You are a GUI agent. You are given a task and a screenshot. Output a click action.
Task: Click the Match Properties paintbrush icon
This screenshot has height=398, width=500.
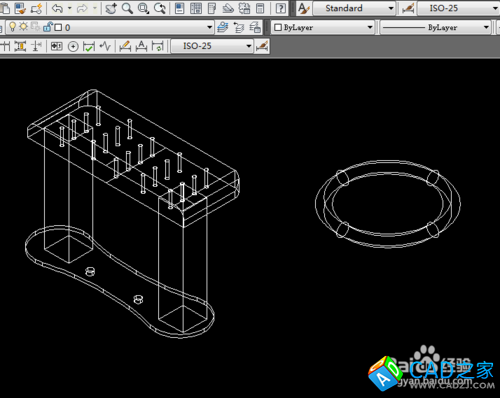(x=20, y=8)
